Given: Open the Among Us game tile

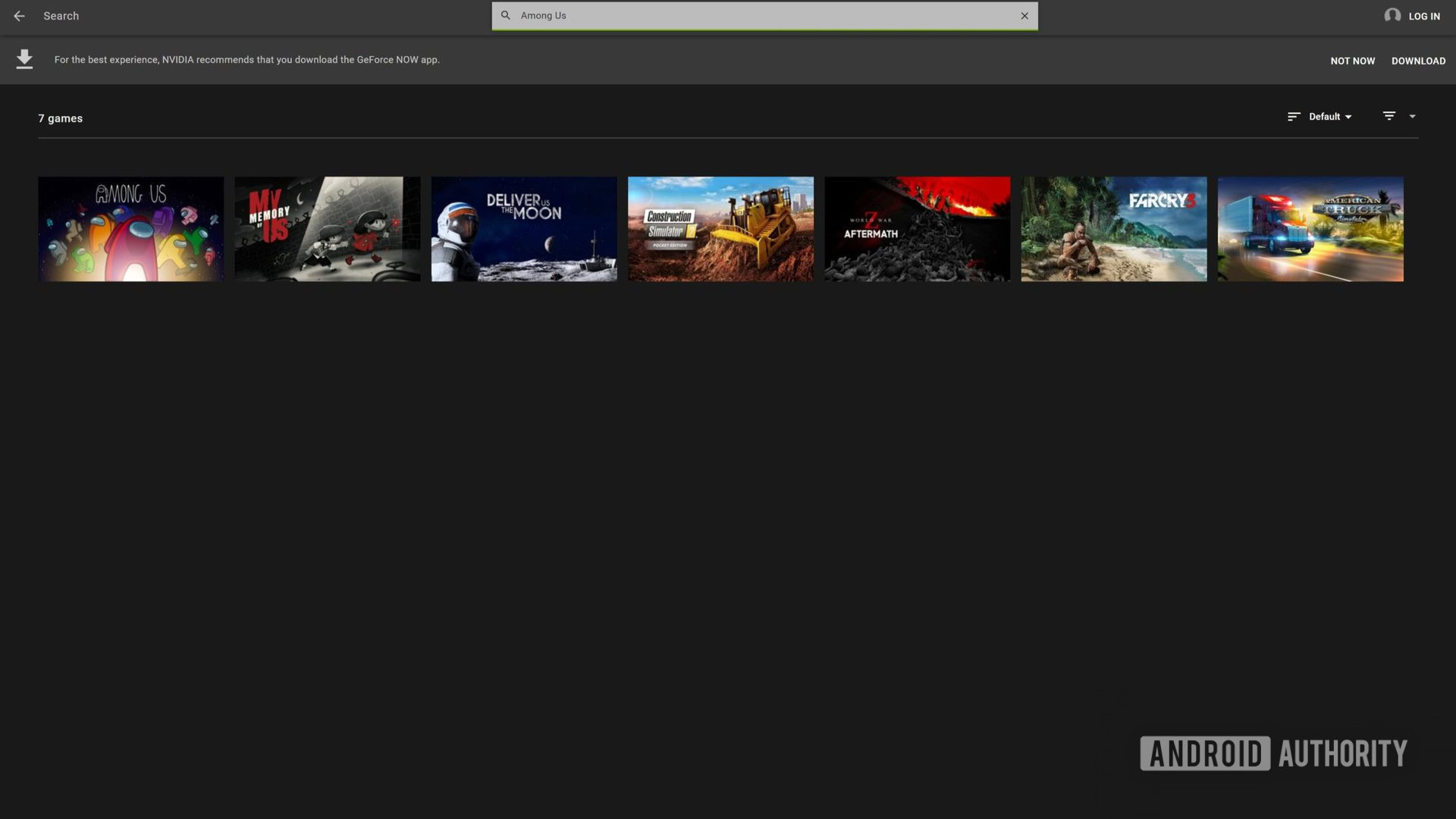Looking at the screenshot, I should (x=130, y=229).
